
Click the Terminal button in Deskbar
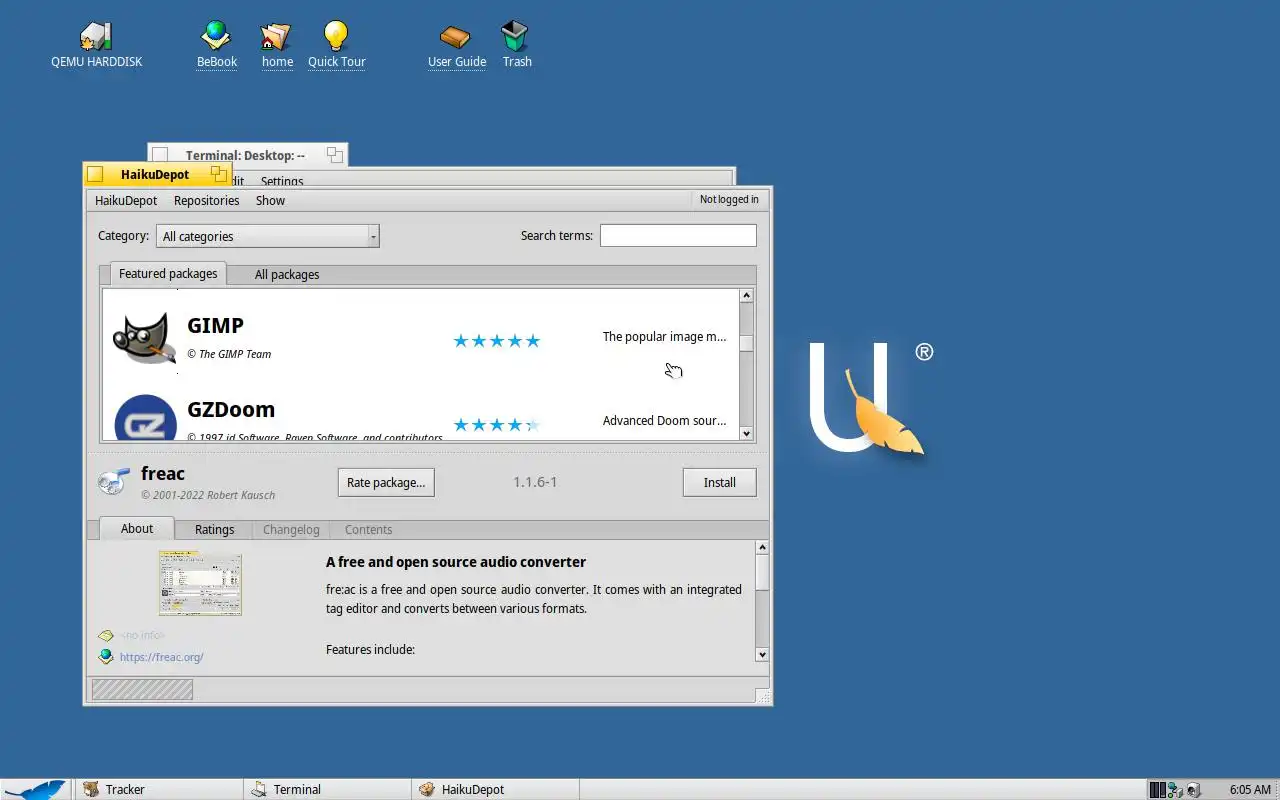pyautogui.click(x=327, y=789)
